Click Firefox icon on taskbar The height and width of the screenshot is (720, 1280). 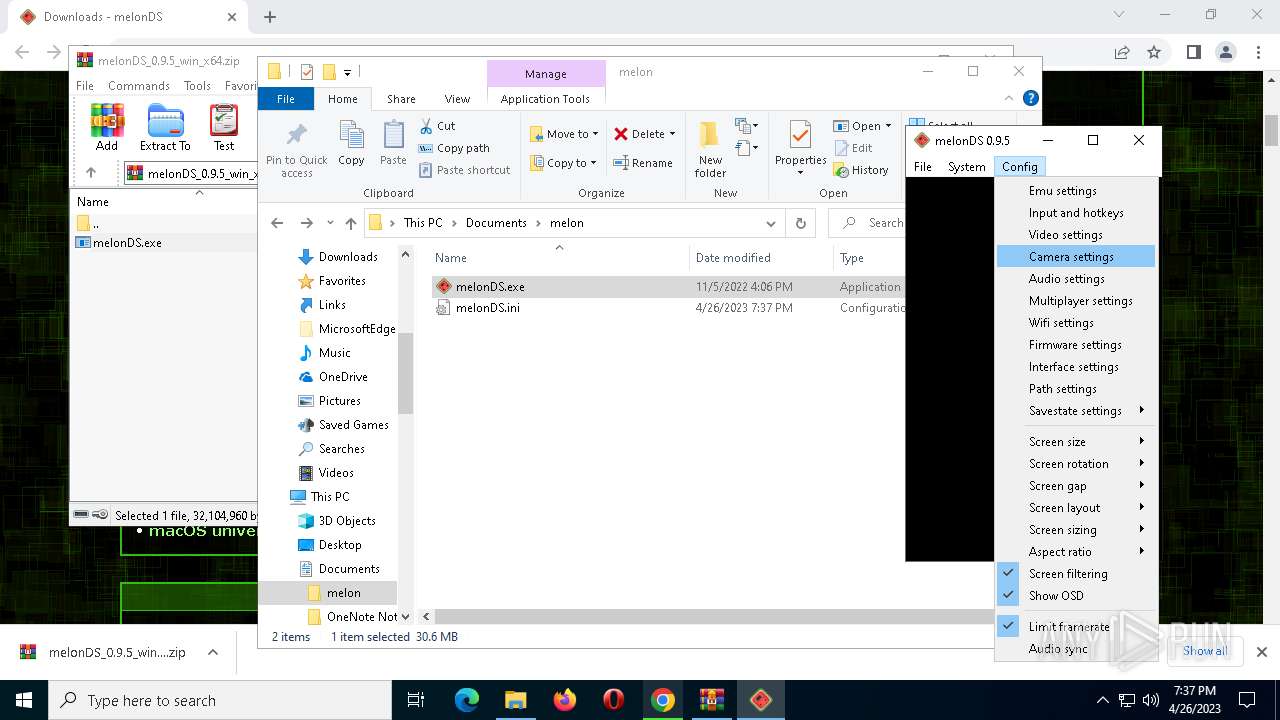pyautogui.click(x=565, y=700)
